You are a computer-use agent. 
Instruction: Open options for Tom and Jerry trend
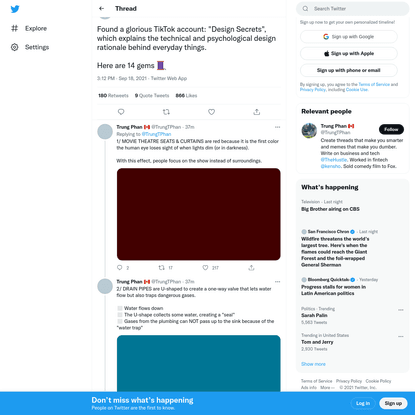pyautogui.click(x=401, y=336)
